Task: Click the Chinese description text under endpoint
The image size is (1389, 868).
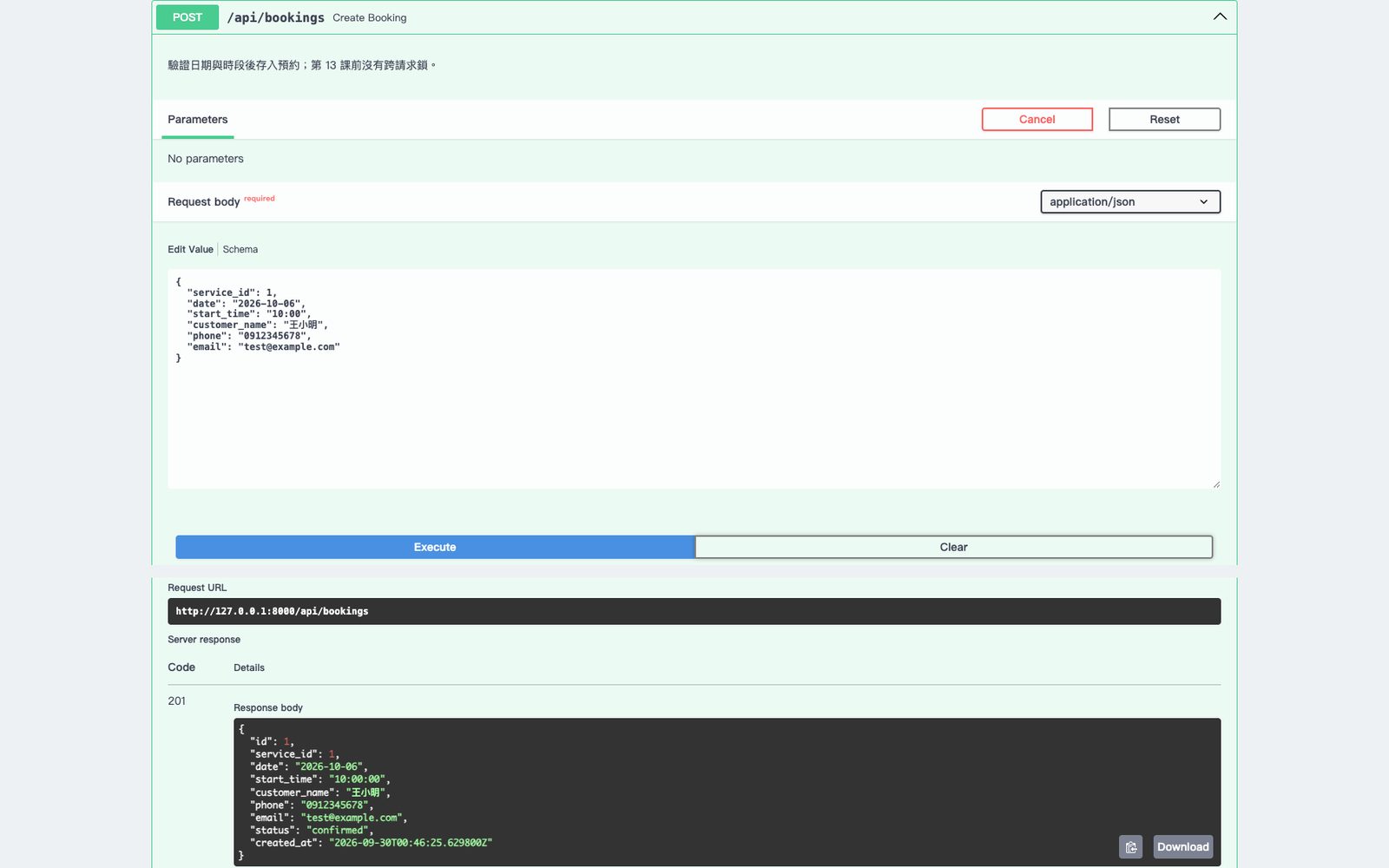Action: click(x=301, y=65)
